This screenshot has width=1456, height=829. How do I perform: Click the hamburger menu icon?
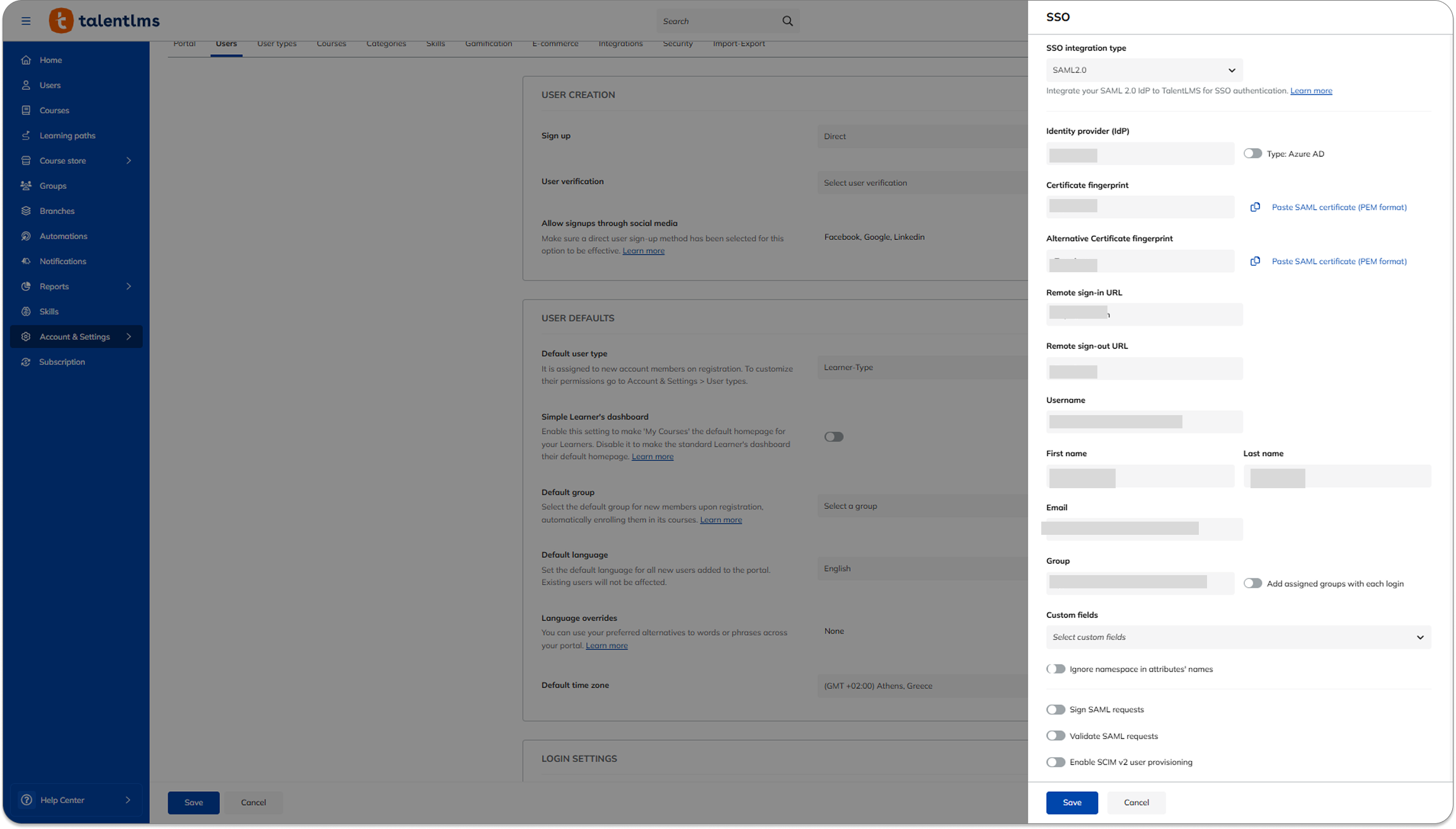click(26, 21)
